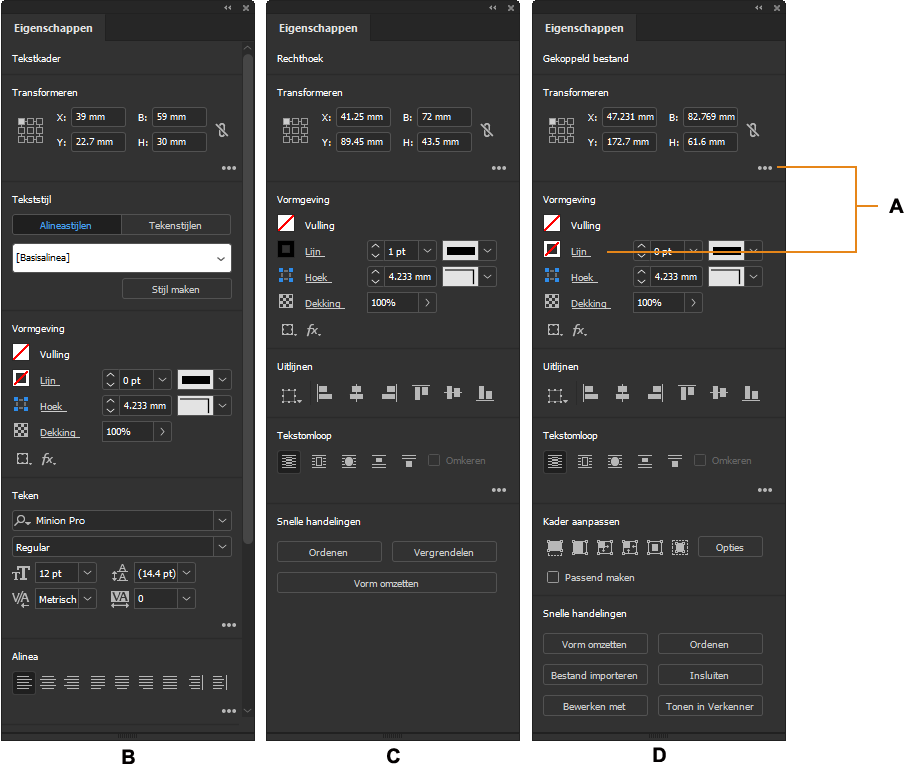Image resolution: width=910 pixels, height=772 pixels.
Task: Open the [Basisalinea] paragraph style dropdown
Action: (122, 258)
